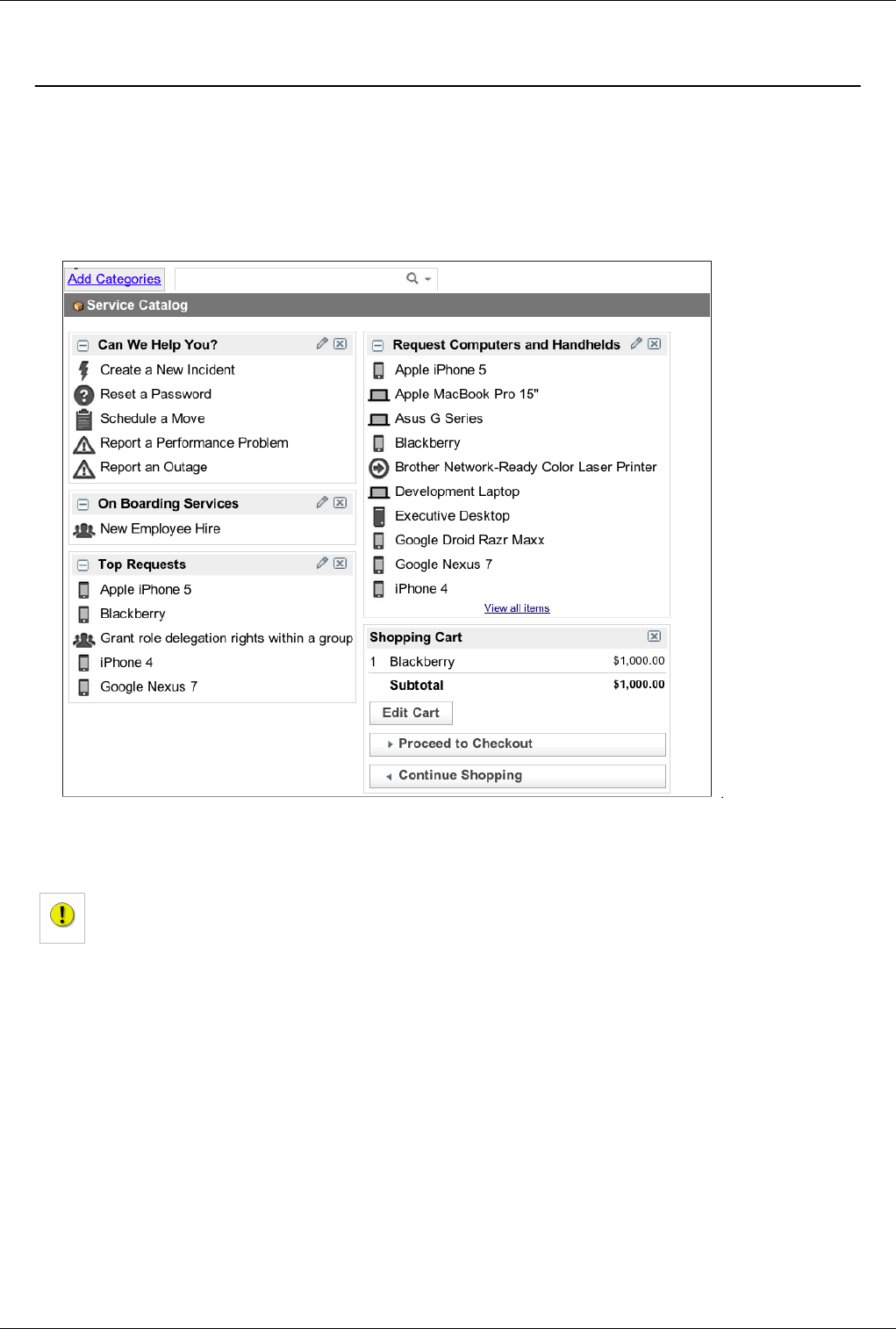The image size is (896, 1329).
Task: Click the Service Catalog header title
Action: (137, 305)
